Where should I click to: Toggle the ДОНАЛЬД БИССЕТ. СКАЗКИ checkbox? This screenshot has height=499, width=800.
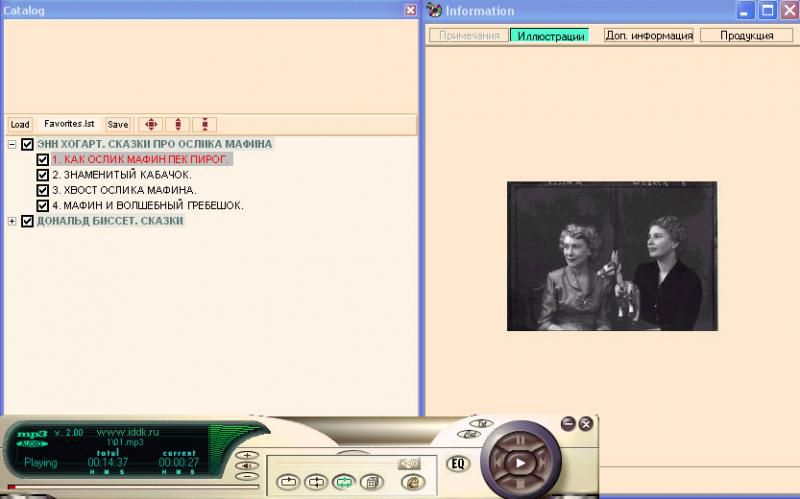tap(27, 221)
